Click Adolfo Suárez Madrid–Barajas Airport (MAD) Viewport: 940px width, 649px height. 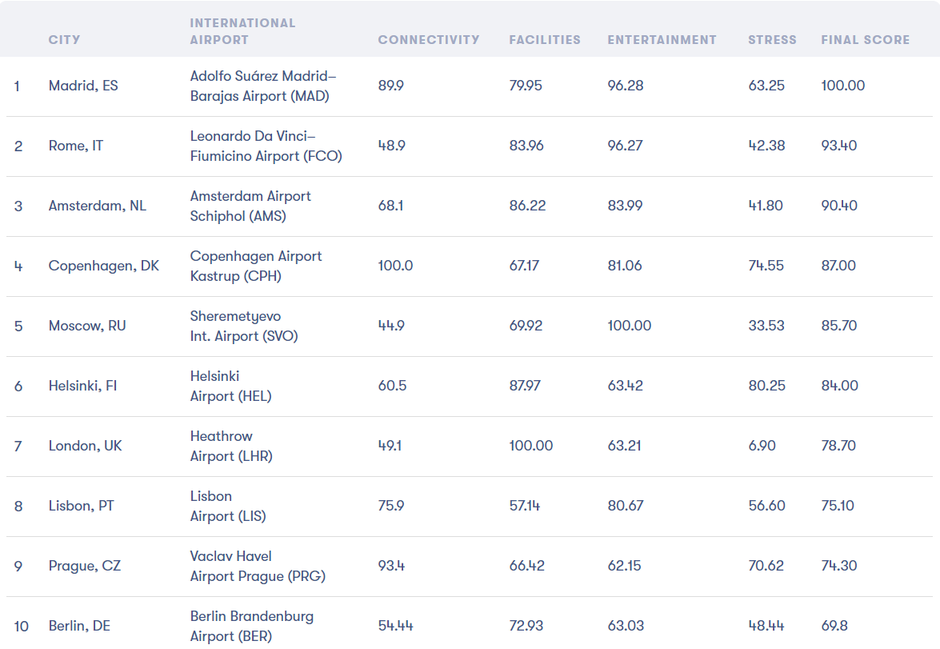pyautogui.click(x=263, y=86)
